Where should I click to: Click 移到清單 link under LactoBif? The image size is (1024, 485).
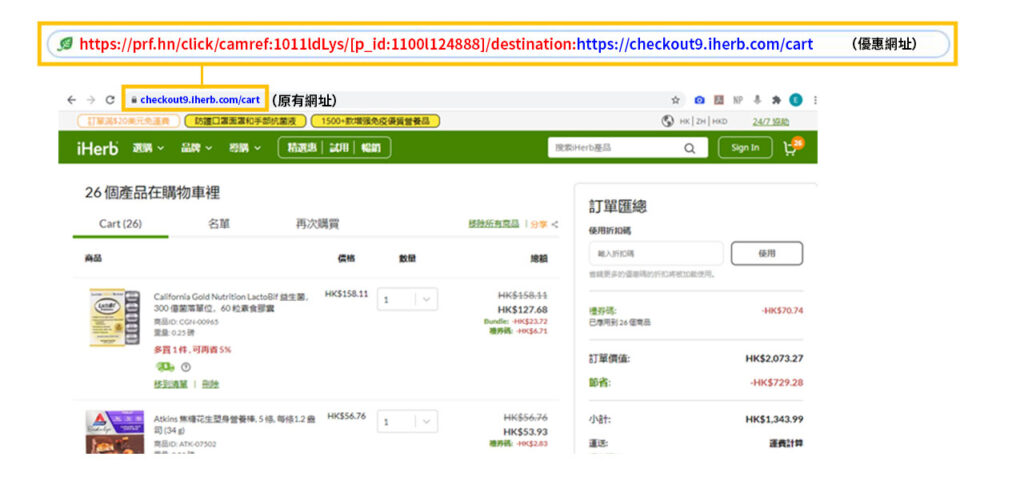click(170, 384)
